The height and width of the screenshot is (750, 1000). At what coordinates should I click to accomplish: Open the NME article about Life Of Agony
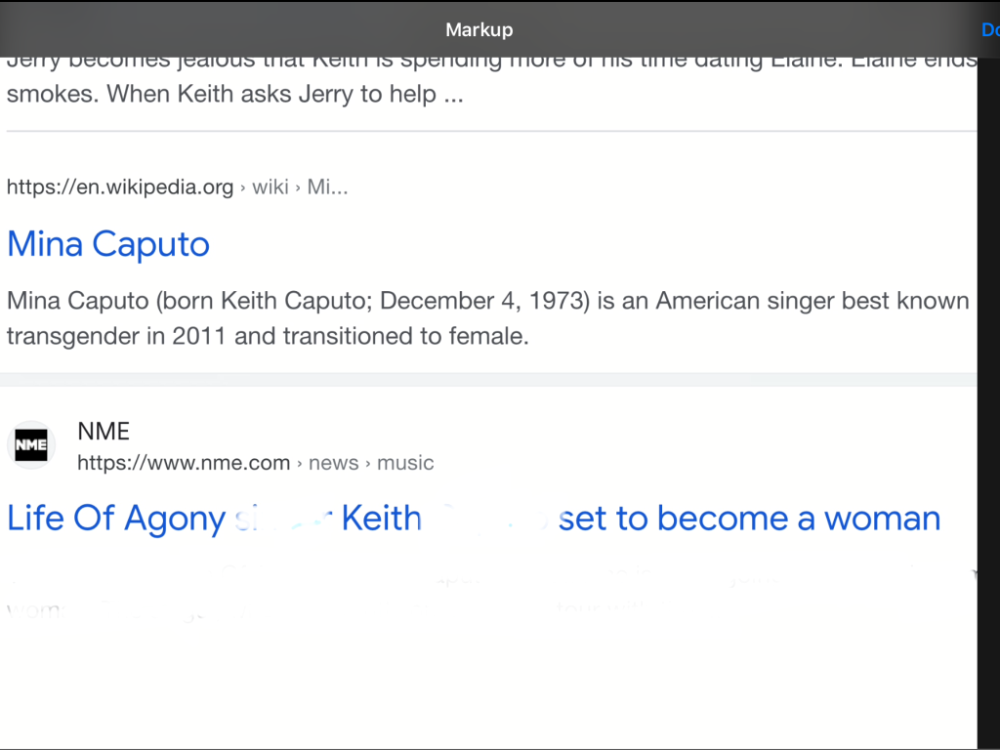click(473, 518)
